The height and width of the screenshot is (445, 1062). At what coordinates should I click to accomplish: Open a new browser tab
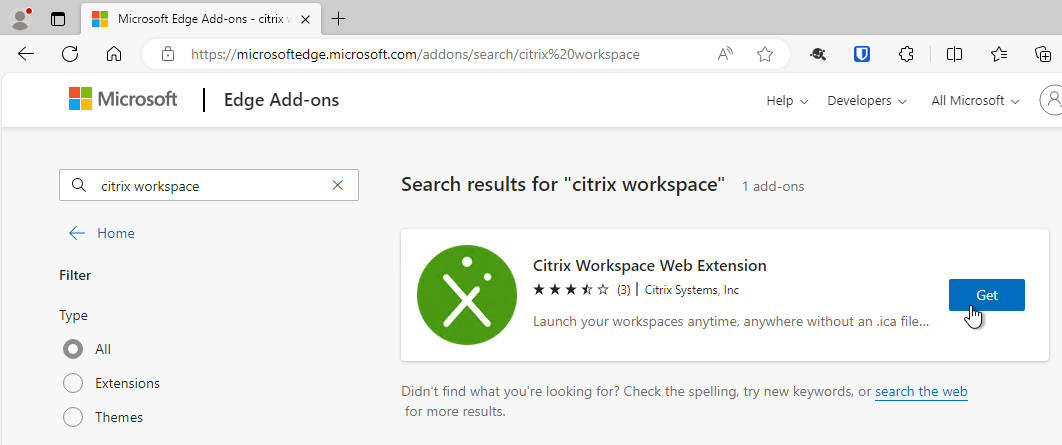[x=338, y=19]
